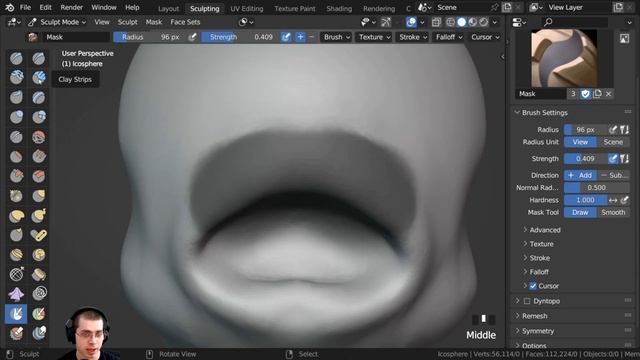Enable the Cursor panel checkbox

click(533, 286)
